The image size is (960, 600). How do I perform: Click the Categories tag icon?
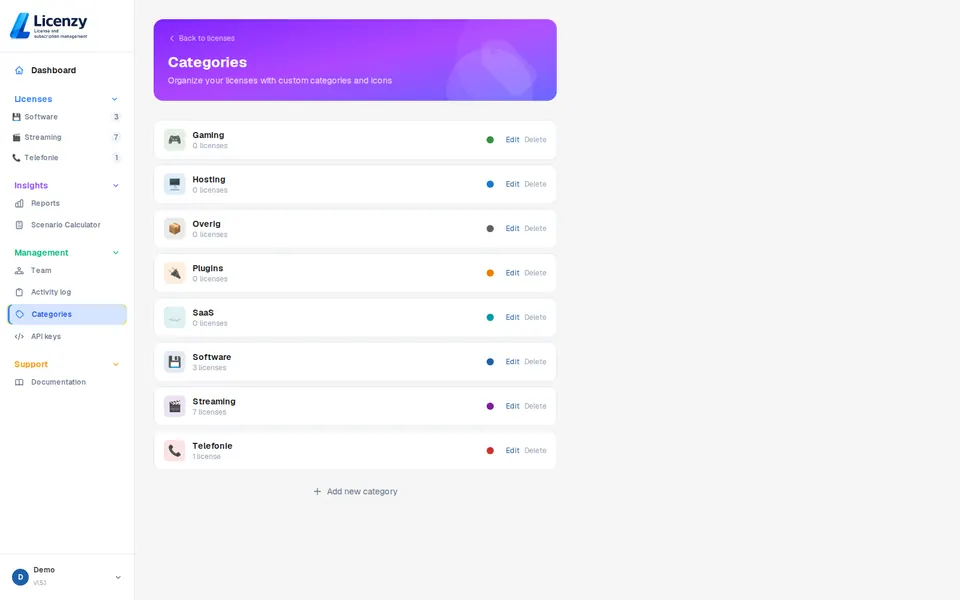coord(20,314)
